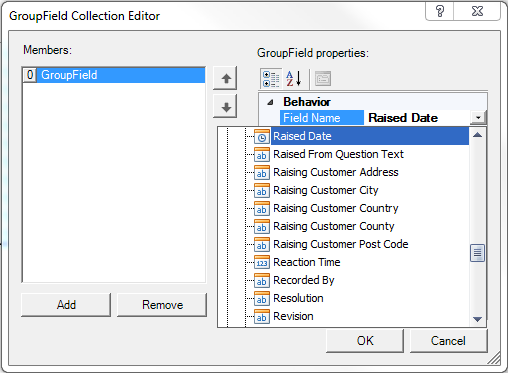Click the field list scrollbar thumb
This screenshot has width=508, height=373.
[x=477, y=253]
